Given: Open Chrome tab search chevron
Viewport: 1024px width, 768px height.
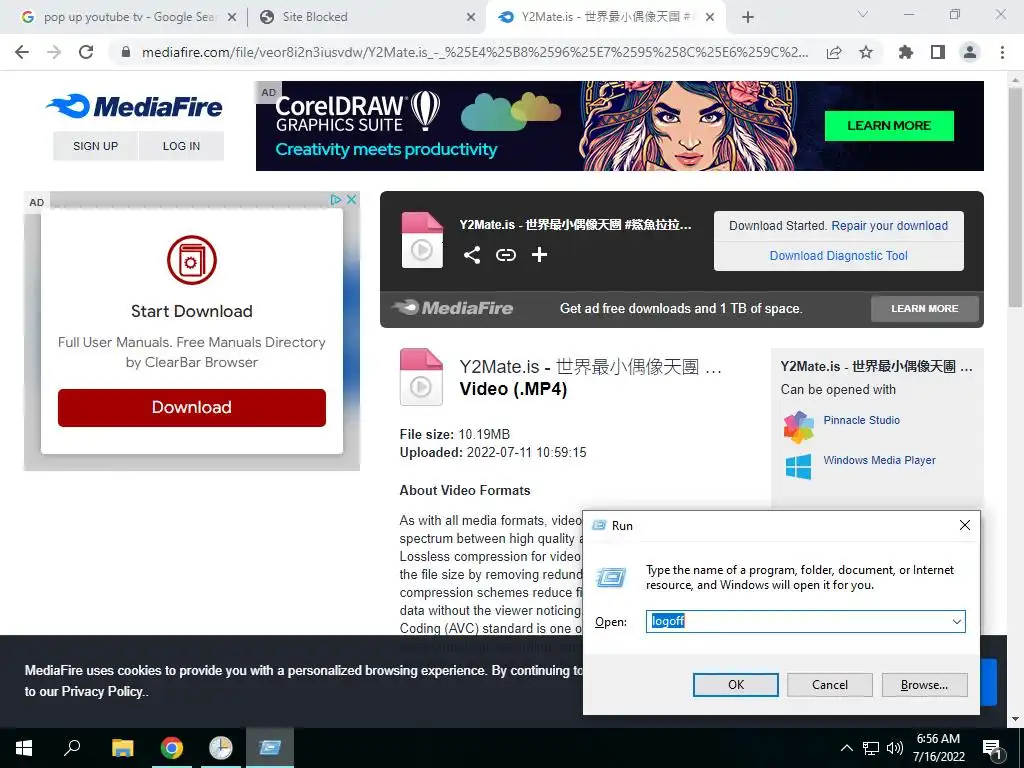Looking at the screenshot, I should [x=863, y=14].
